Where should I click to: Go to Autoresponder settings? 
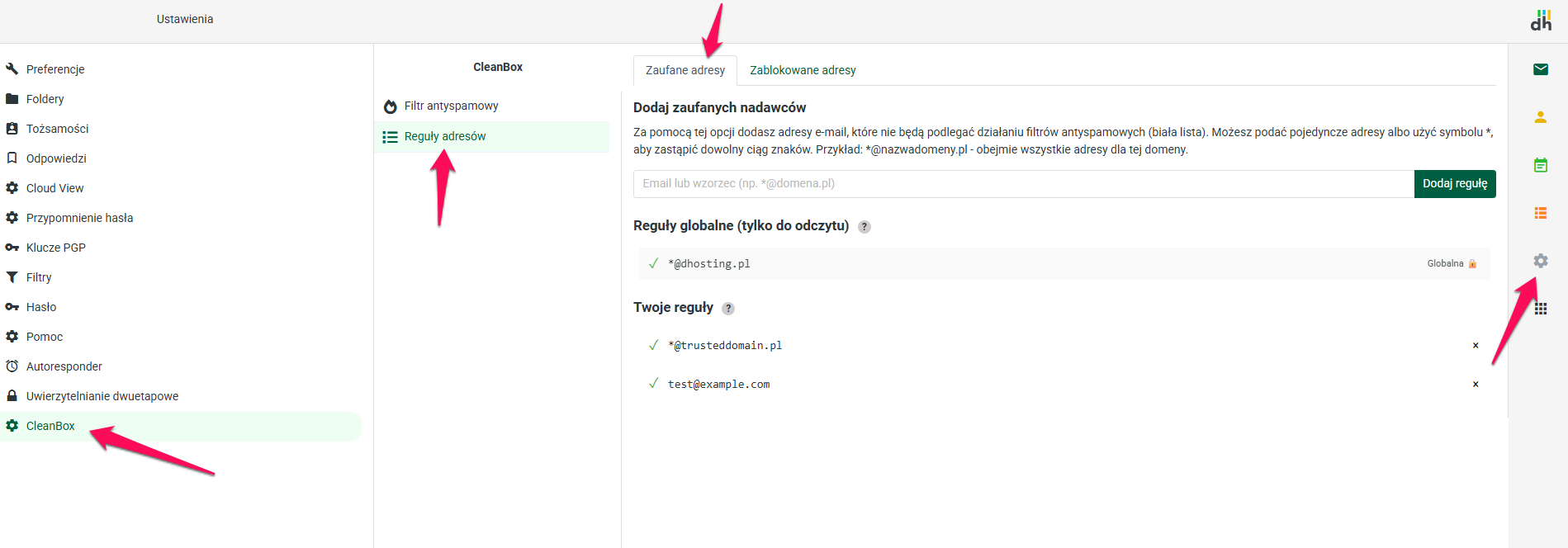pyautogui.click(x=64, y=366)
